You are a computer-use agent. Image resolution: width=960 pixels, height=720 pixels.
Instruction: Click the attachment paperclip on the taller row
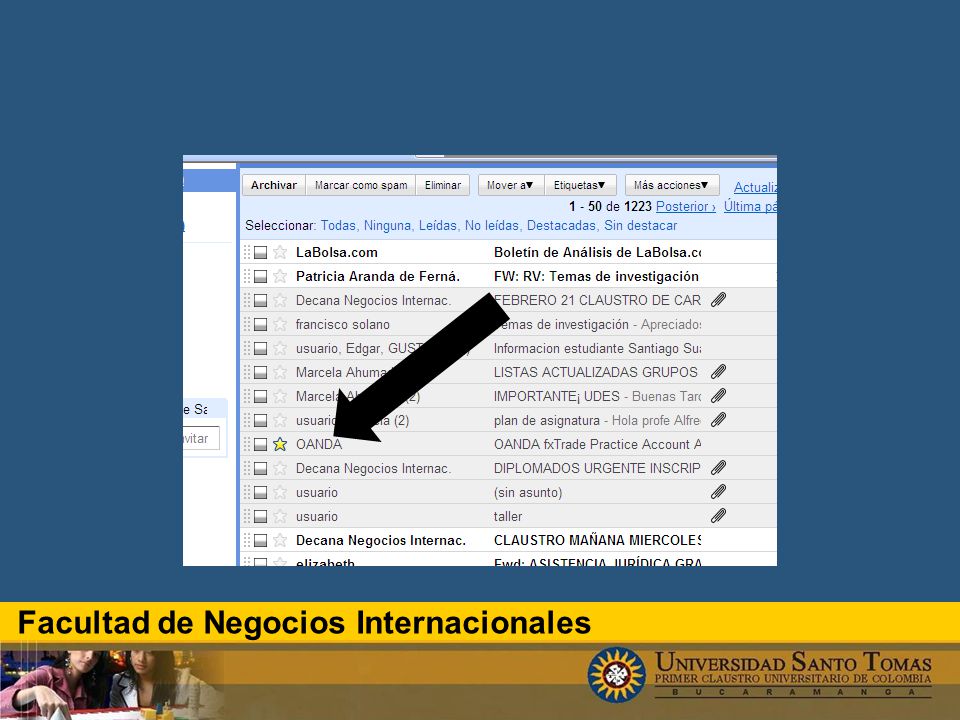[x=718, y=516]
